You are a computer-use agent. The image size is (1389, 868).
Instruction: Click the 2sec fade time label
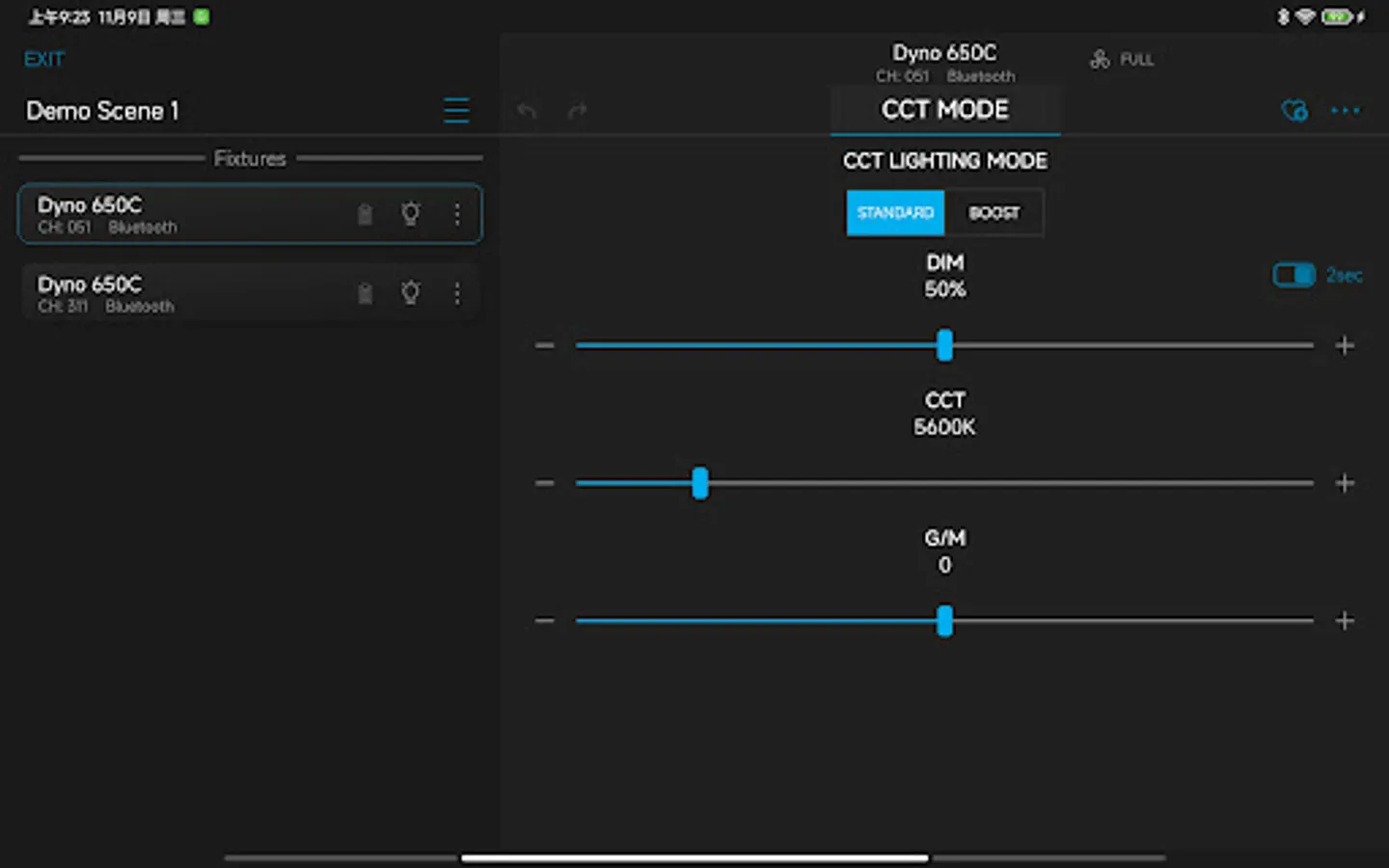(1345, 276)
